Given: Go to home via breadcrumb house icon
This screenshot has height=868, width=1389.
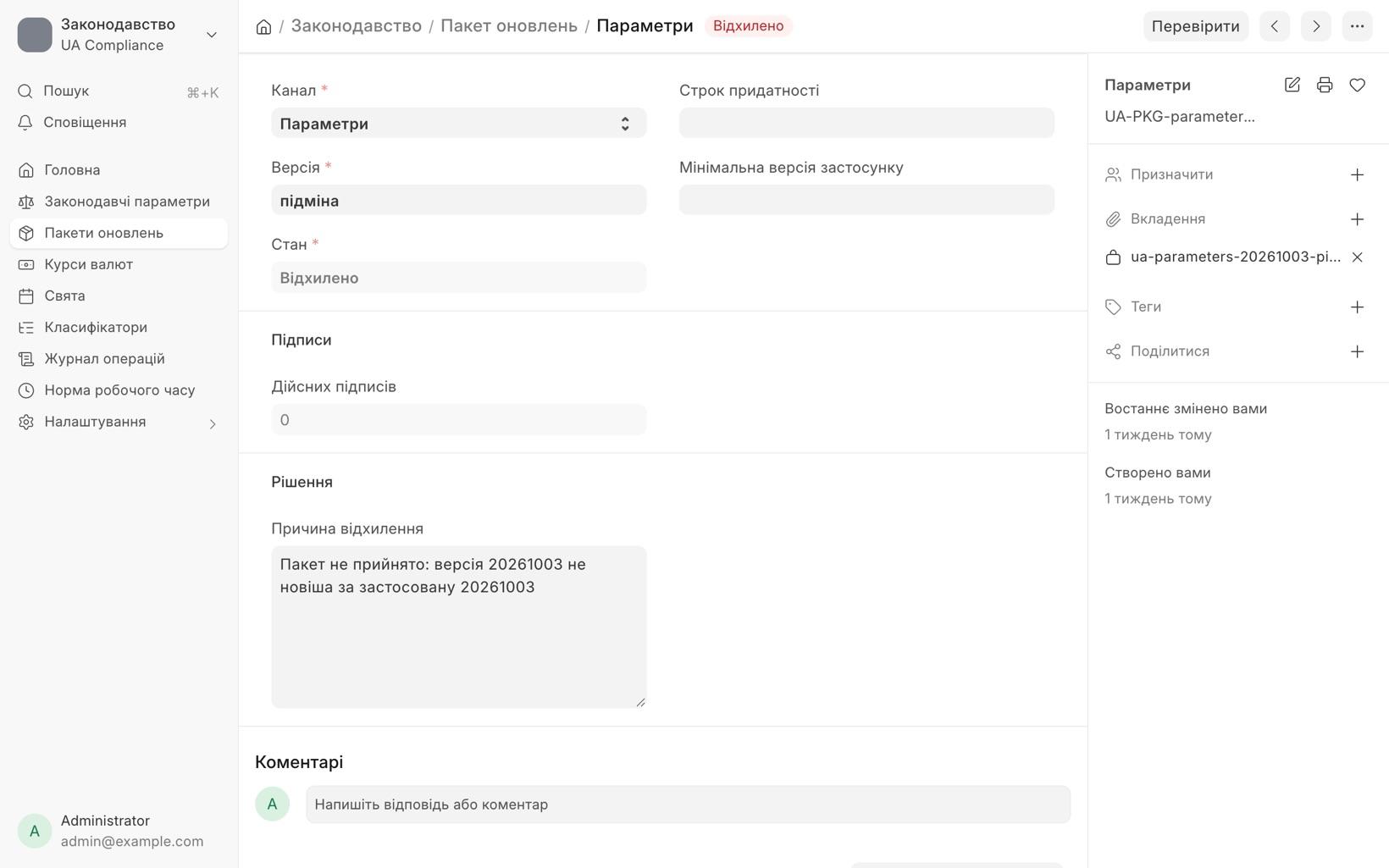Looking at the screenshot, I should click(x=263, y=26).
